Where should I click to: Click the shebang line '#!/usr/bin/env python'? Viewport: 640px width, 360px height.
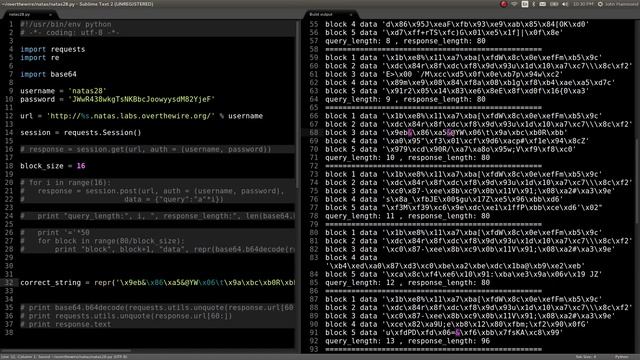click(65, 24)
